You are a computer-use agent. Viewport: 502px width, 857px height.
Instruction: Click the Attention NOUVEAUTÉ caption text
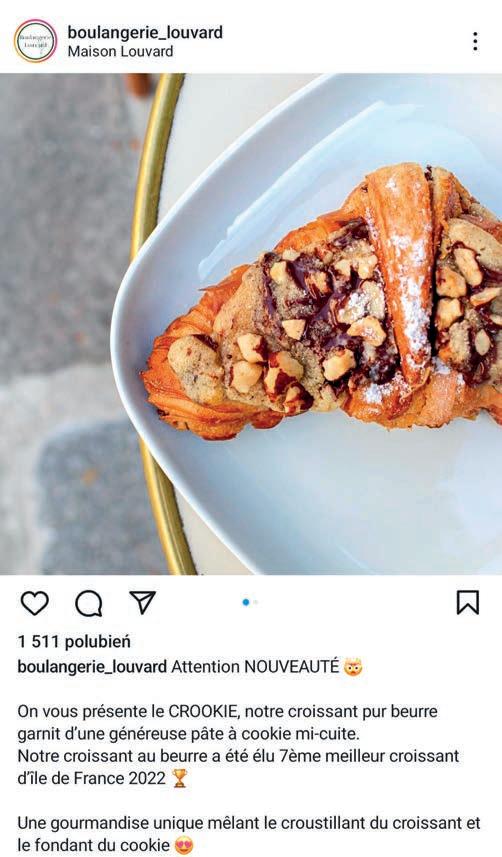pyautogui.click(x=255, y=667)
